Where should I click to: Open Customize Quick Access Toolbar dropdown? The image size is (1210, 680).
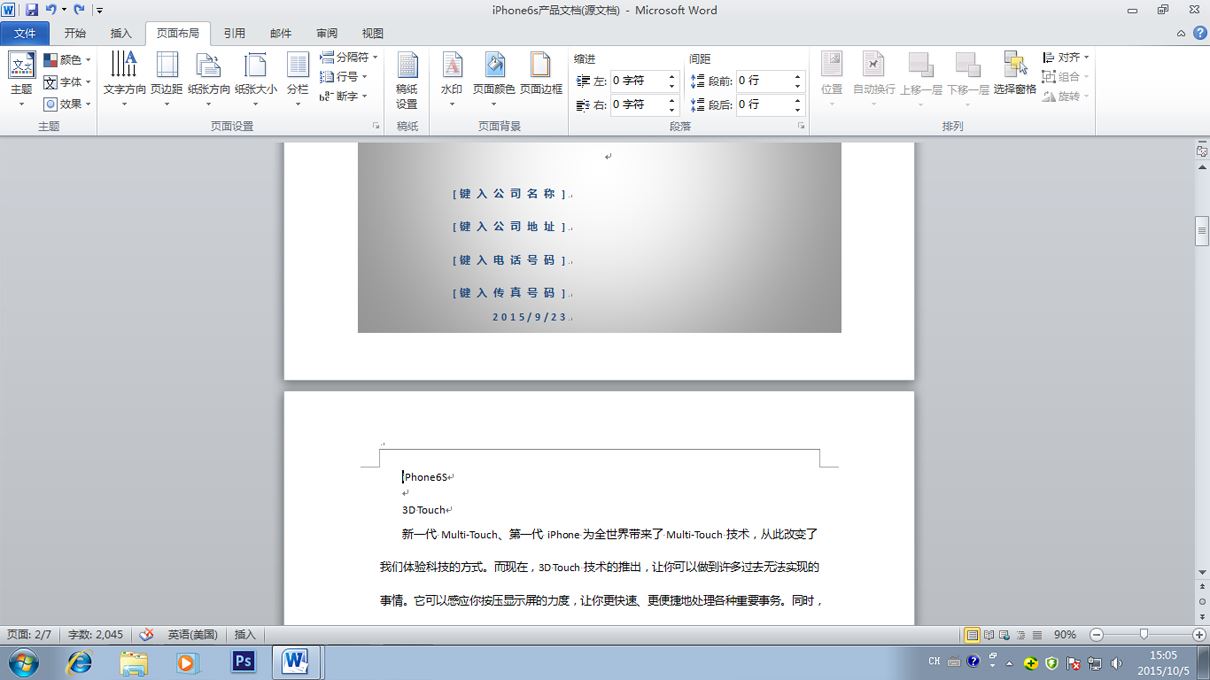(x=99, y=11)
